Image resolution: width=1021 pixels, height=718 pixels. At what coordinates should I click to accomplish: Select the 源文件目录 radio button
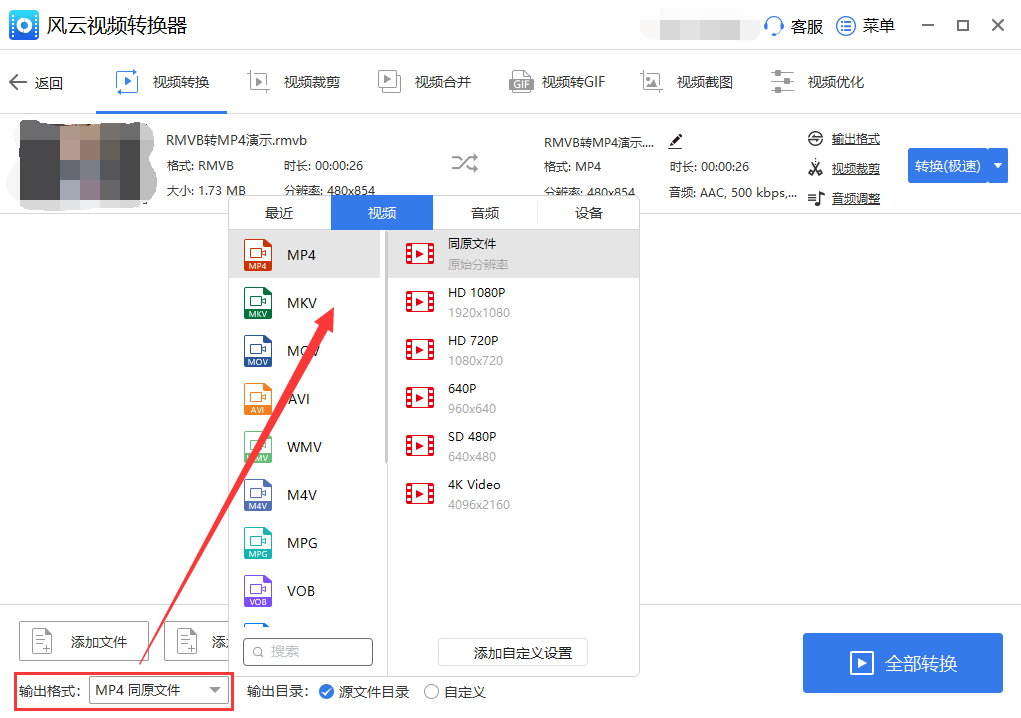pyautogui.click(x=329, y=691)
